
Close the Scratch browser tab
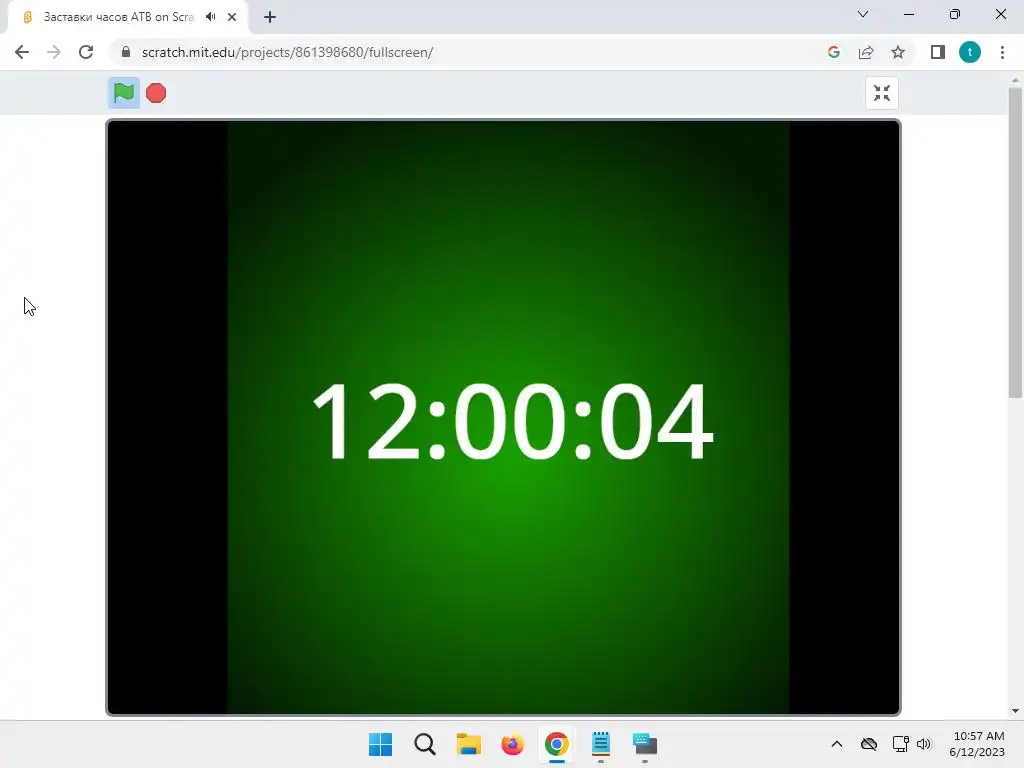coord(232,17)
